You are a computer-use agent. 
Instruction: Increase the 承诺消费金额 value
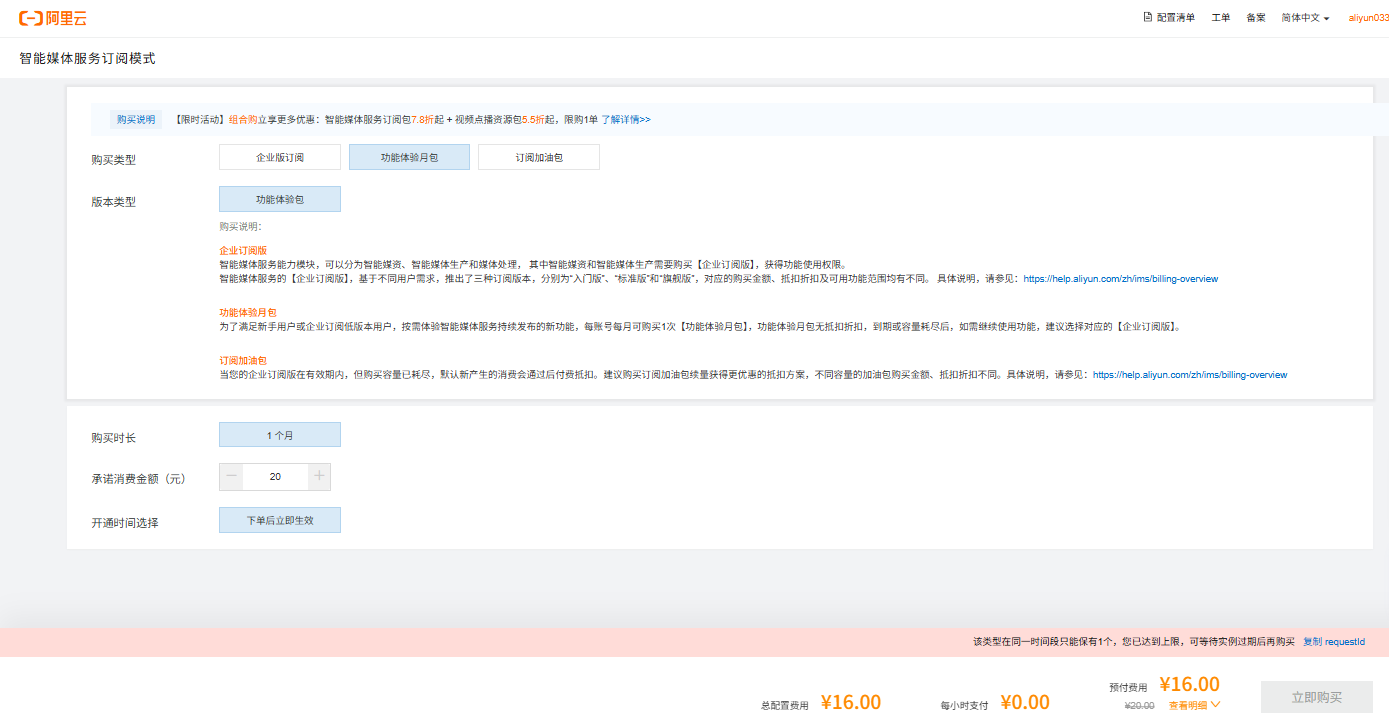tap(319, 477)
